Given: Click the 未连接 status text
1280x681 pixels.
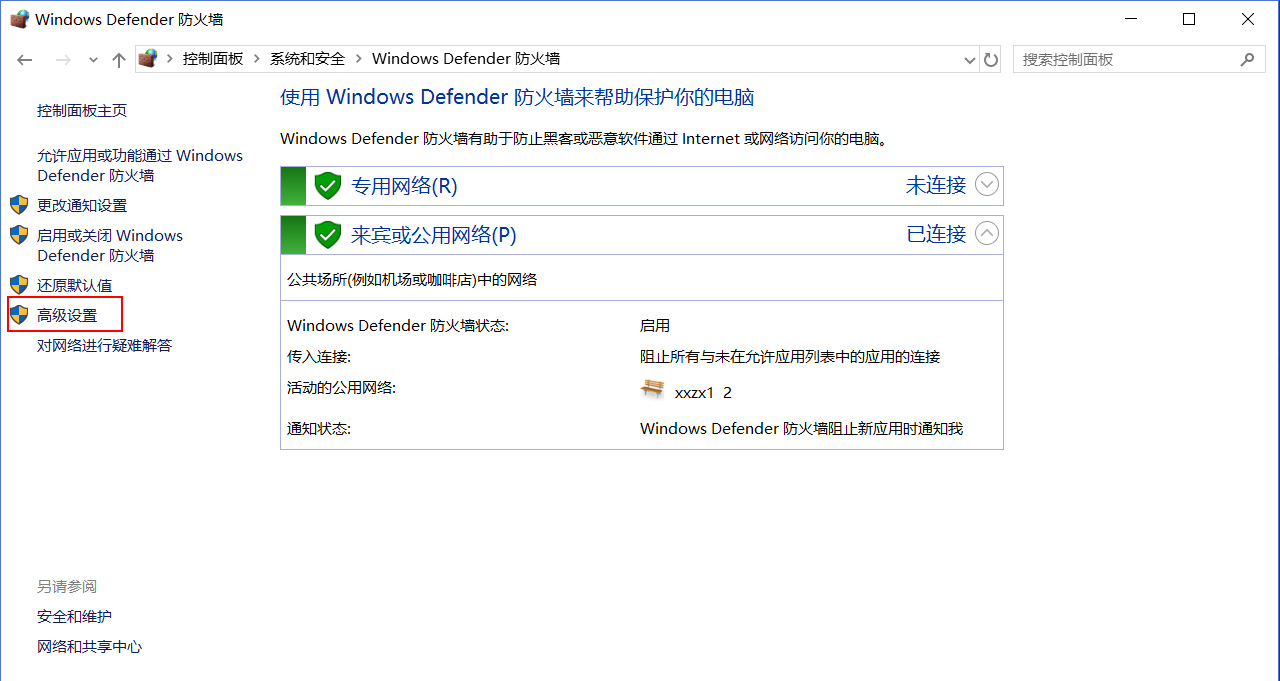Looking at the screenshot, I should [936, 185].
